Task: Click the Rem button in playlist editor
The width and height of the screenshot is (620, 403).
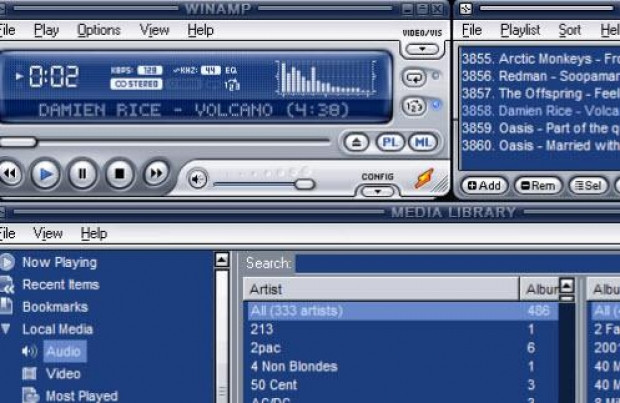Action: [x=538, y=185]
